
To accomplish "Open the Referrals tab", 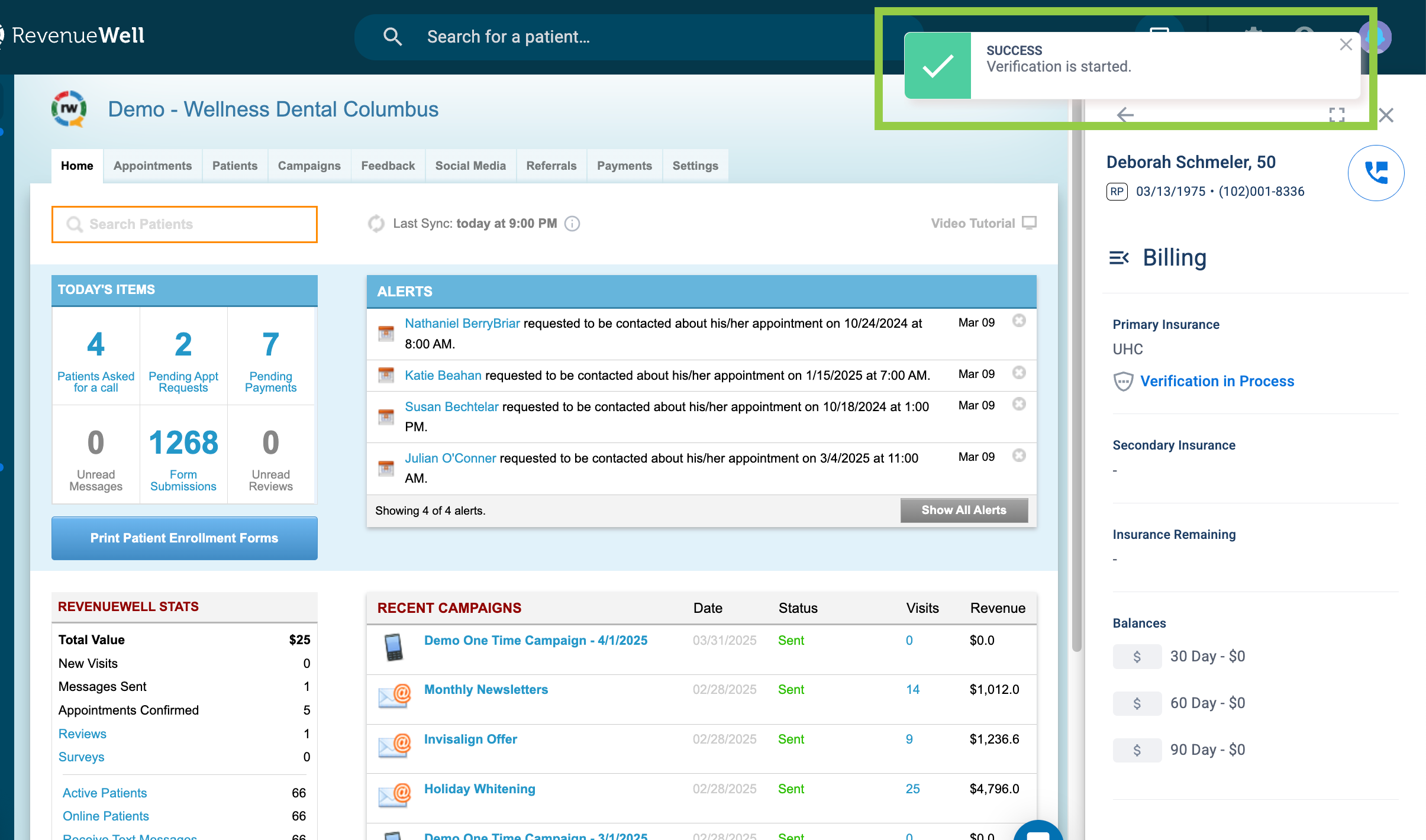I will click(x=551, y=166).
